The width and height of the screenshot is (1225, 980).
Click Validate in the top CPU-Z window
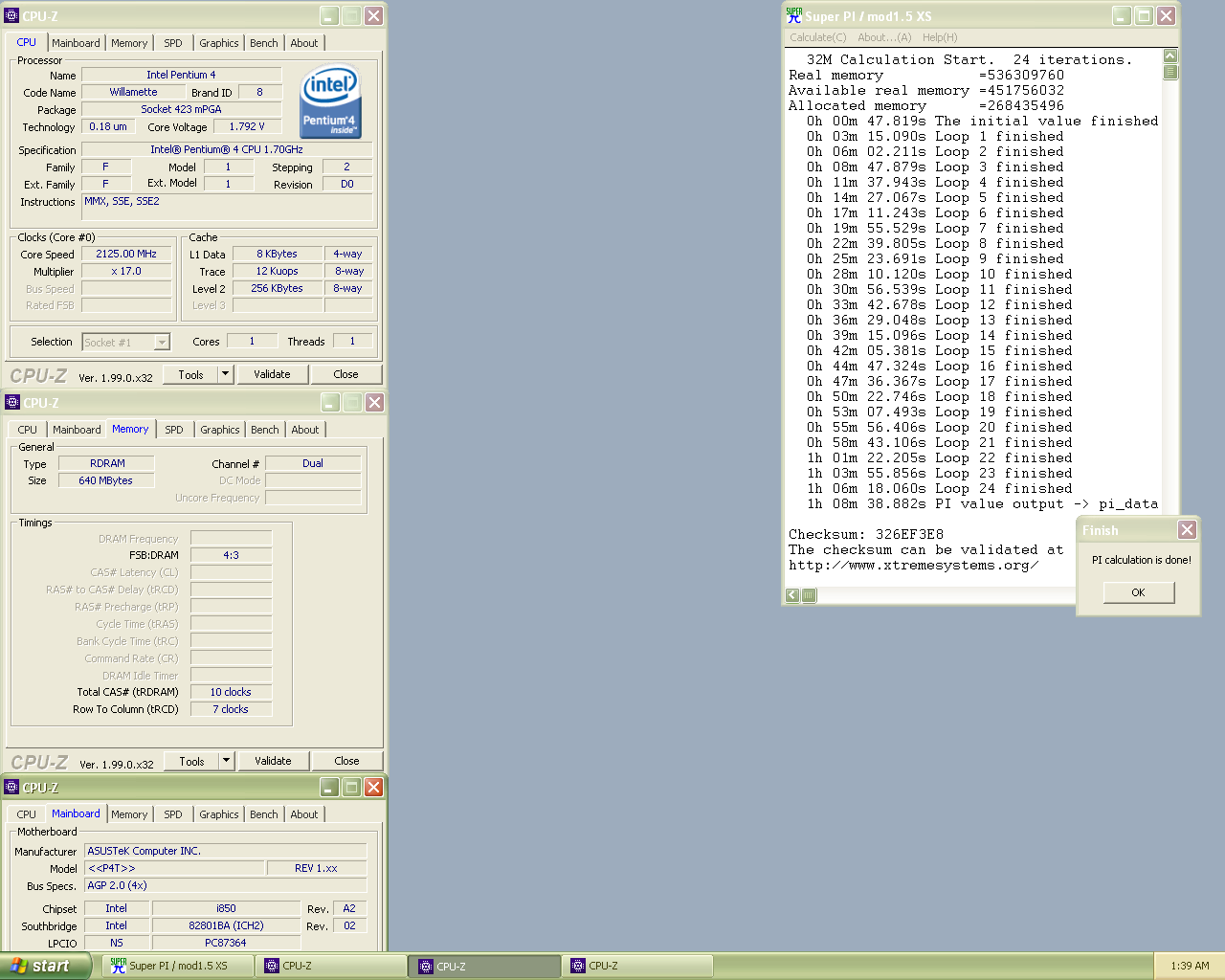click(x=272, y=374)
